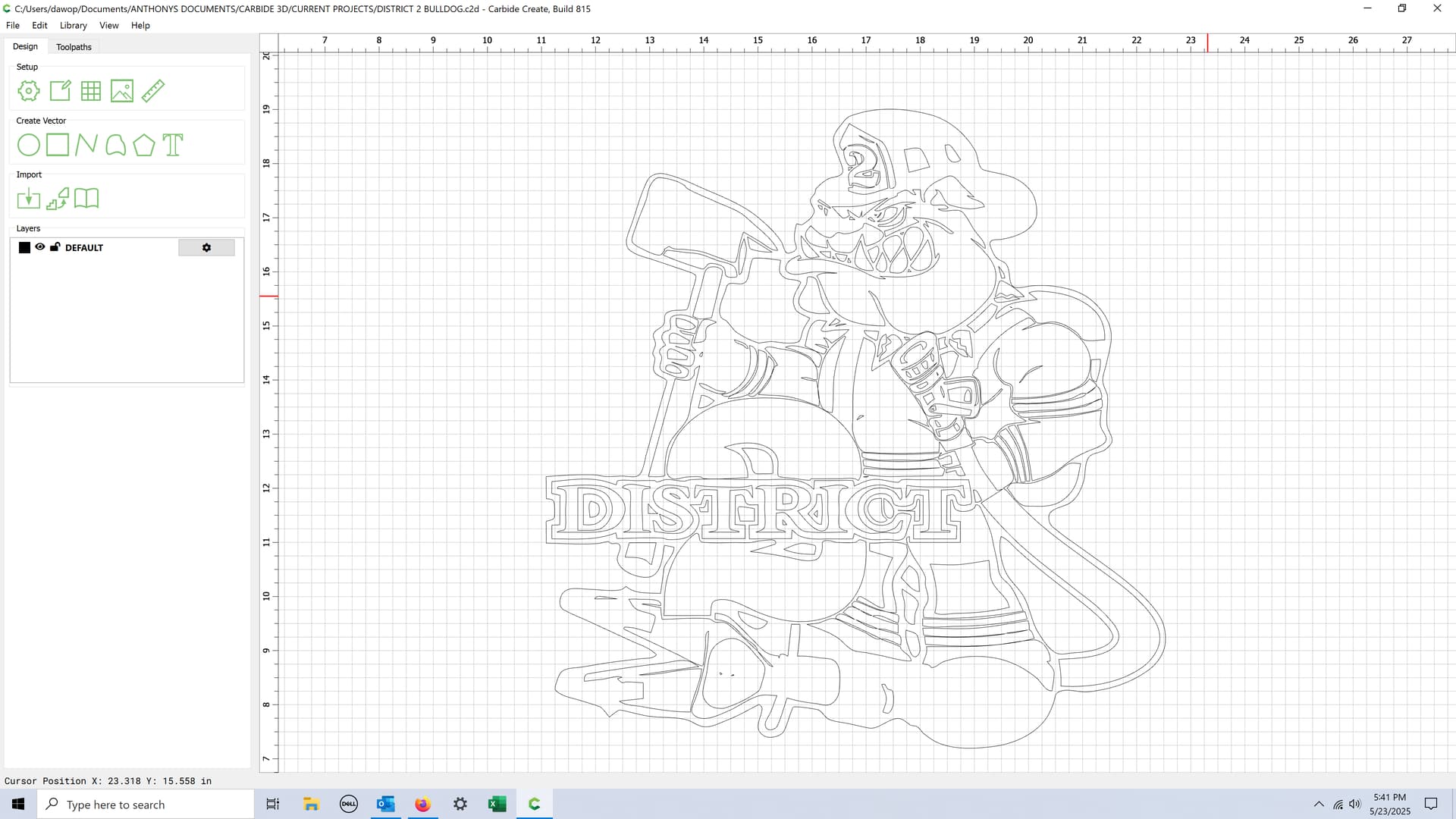Screen dimensions: 1456x819
Task: Select the Curve vector tool
Action: coord(115,145)
